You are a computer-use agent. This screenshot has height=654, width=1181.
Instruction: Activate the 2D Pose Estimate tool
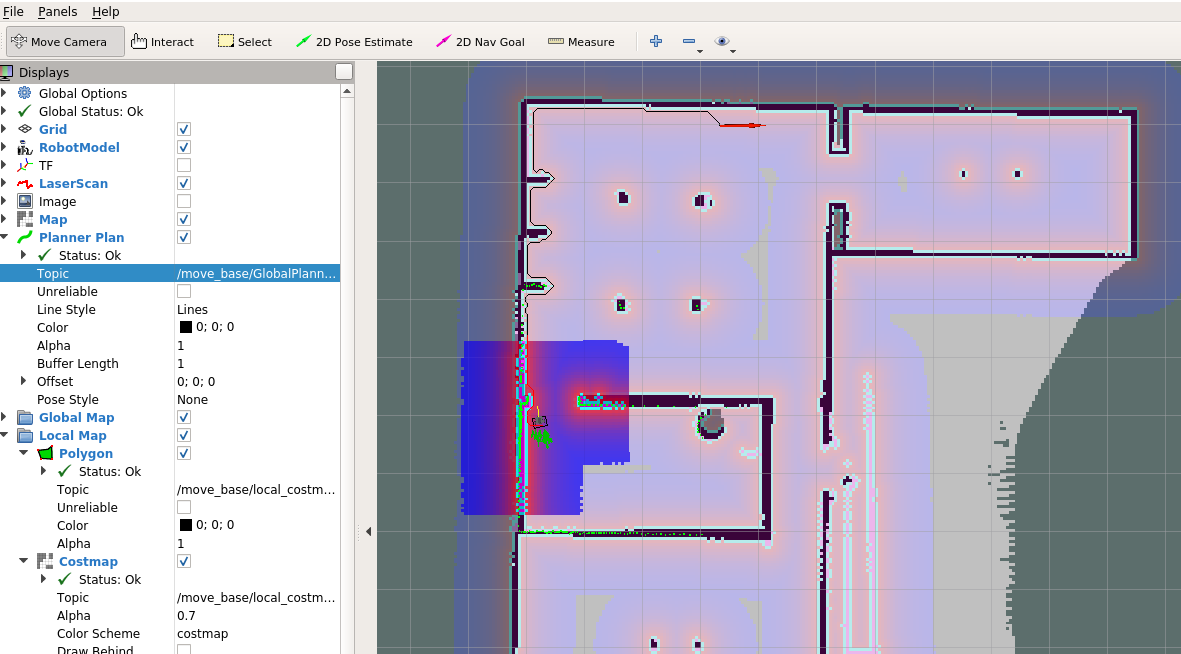pyautogui.click(x=354, y=41)
